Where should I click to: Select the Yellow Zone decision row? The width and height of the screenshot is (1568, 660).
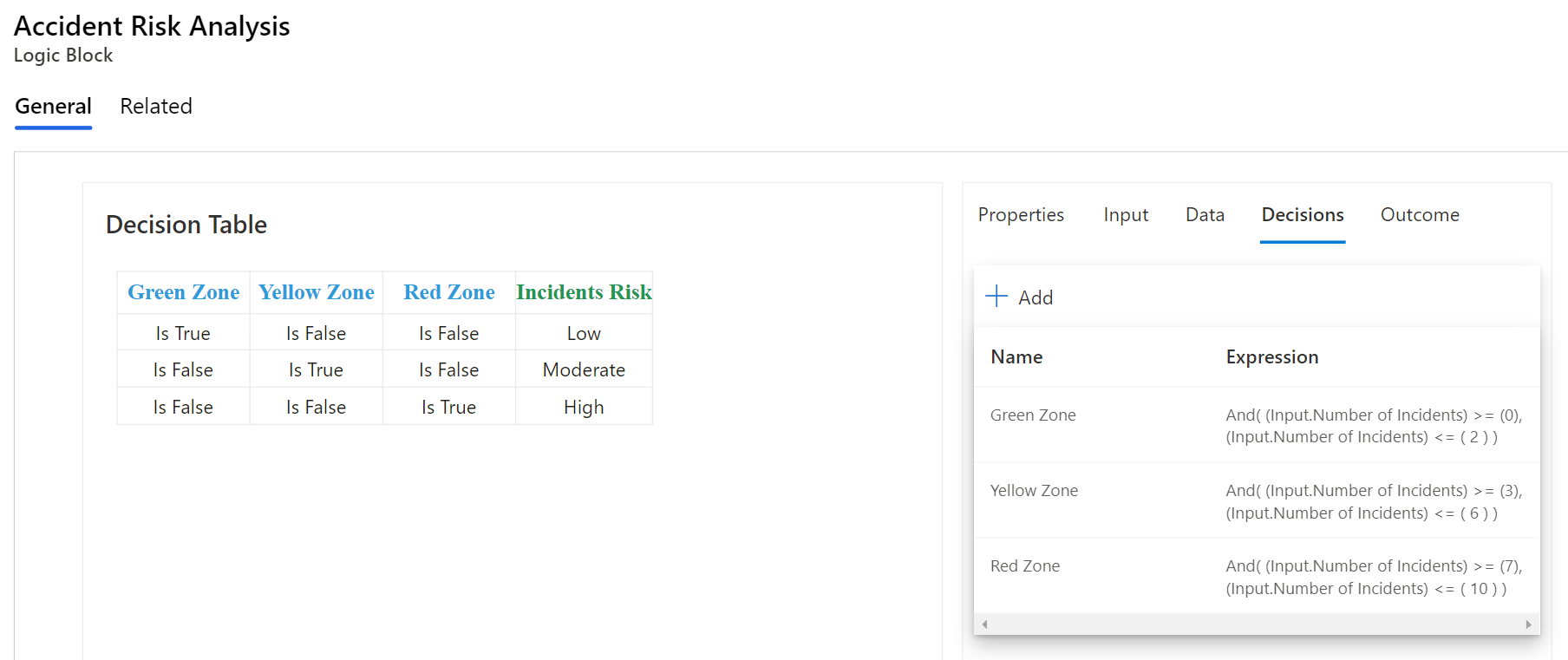[1034, 491]
